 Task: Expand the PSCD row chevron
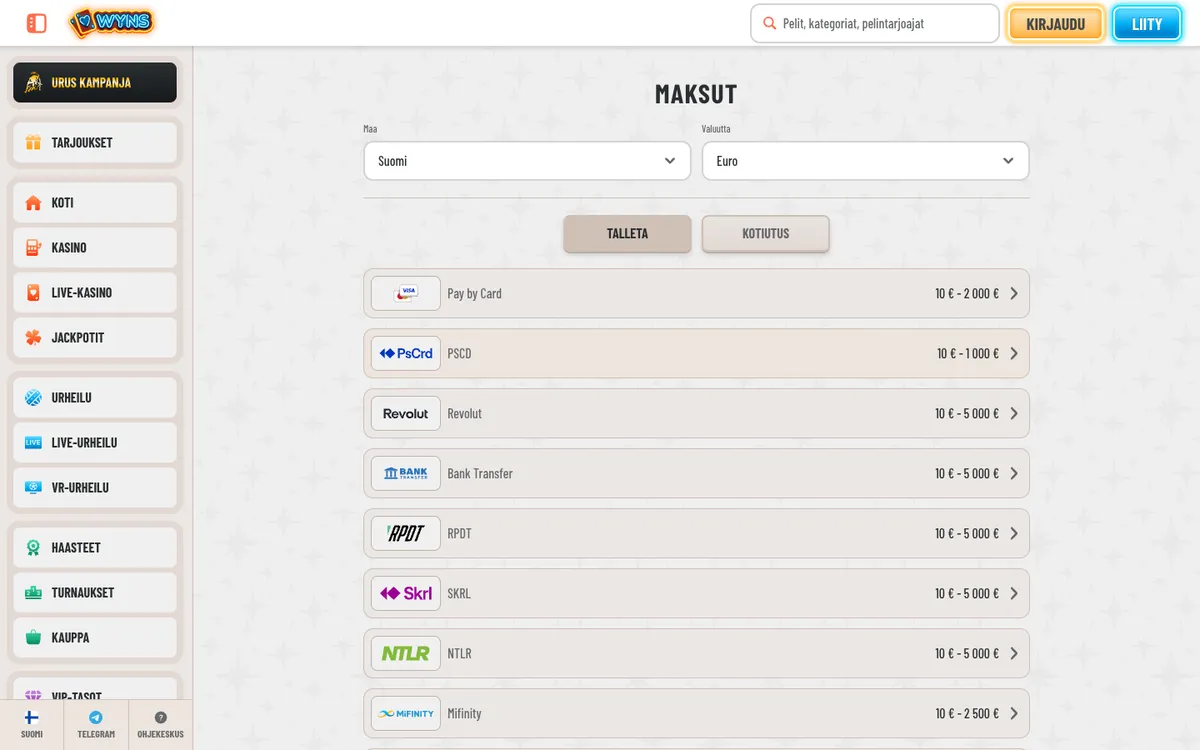tap(1014, 353)
